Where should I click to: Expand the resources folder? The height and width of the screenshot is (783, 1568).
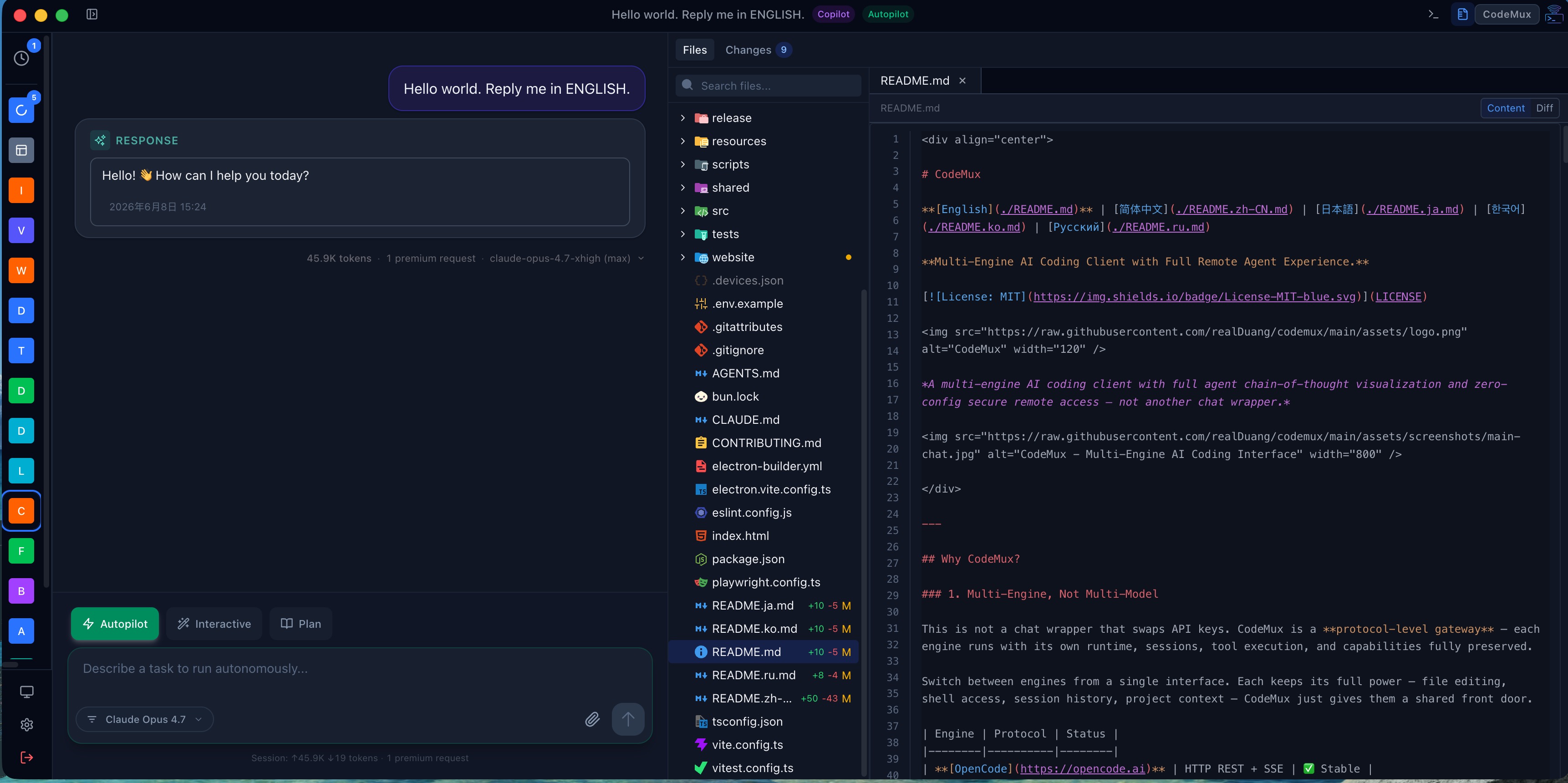pyautogui.click(x=683, y=141)
